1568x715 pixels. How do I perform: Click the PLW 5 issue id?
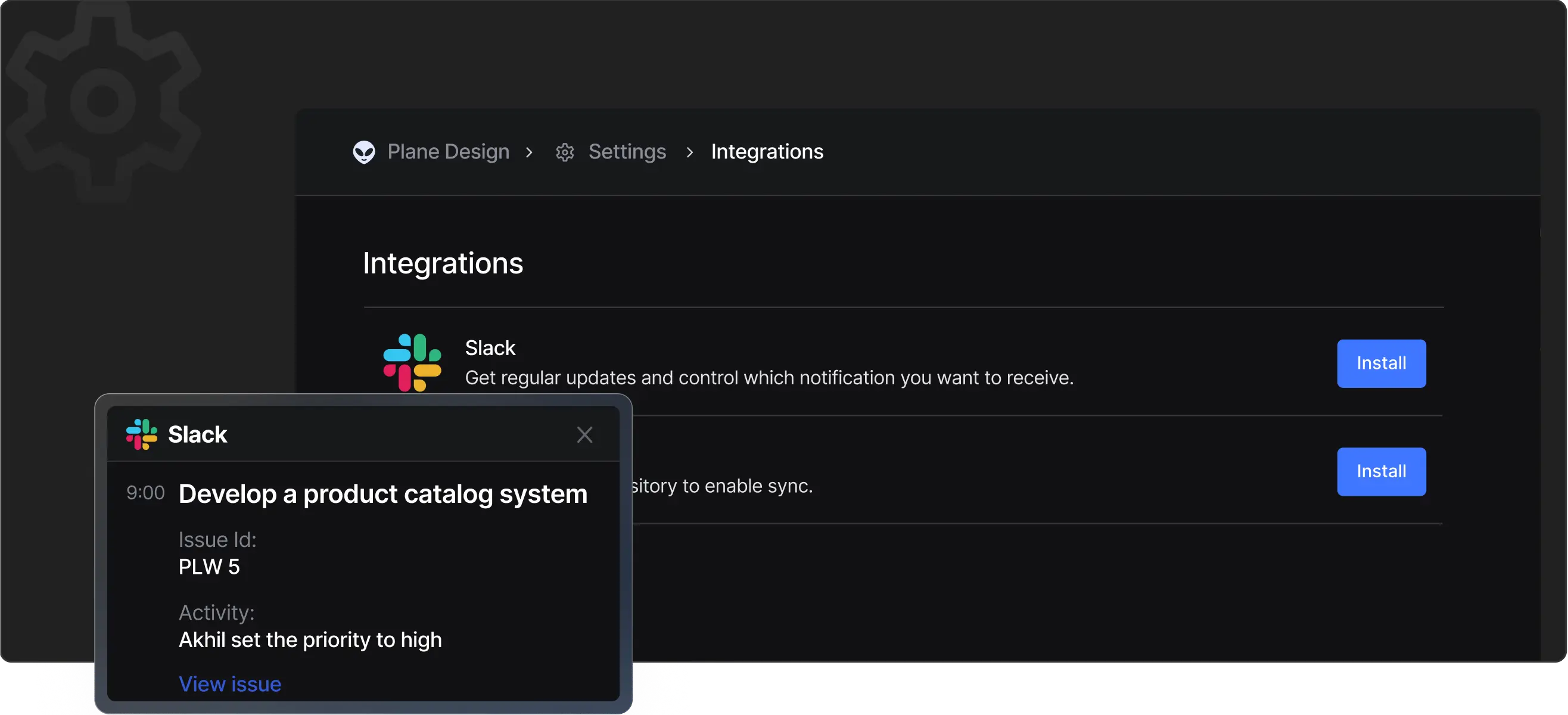tap(209, 567)
